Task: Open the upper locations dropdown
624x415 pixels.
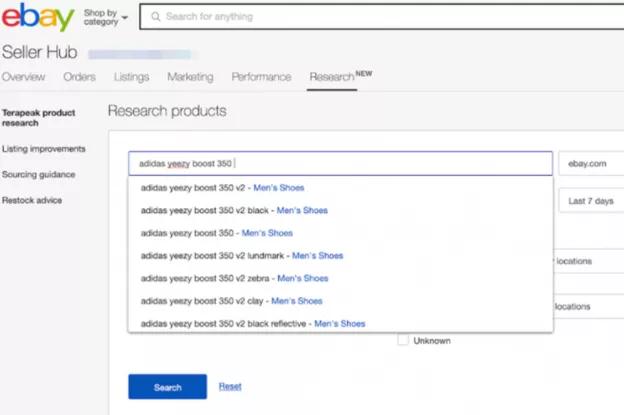Action: tap(588, 261)
